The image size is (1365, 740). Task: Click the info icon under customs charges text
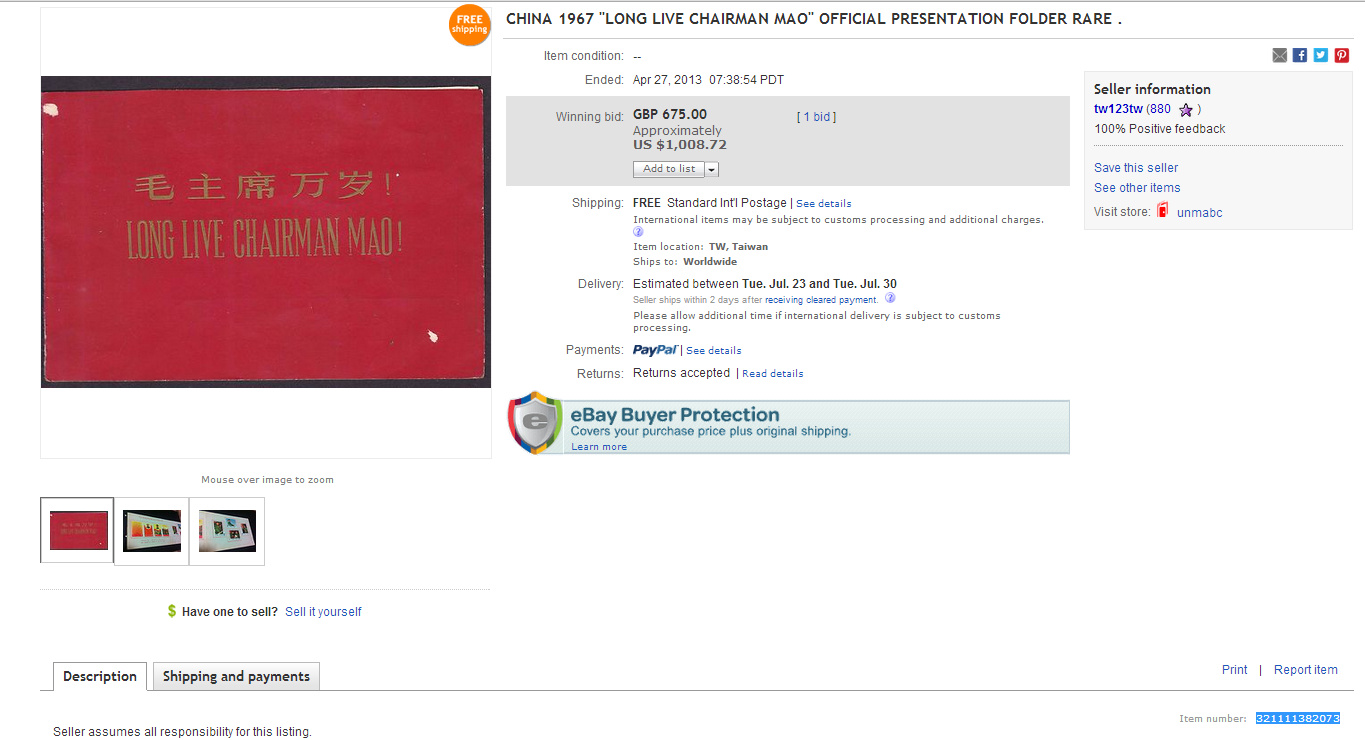click(638, 232)
